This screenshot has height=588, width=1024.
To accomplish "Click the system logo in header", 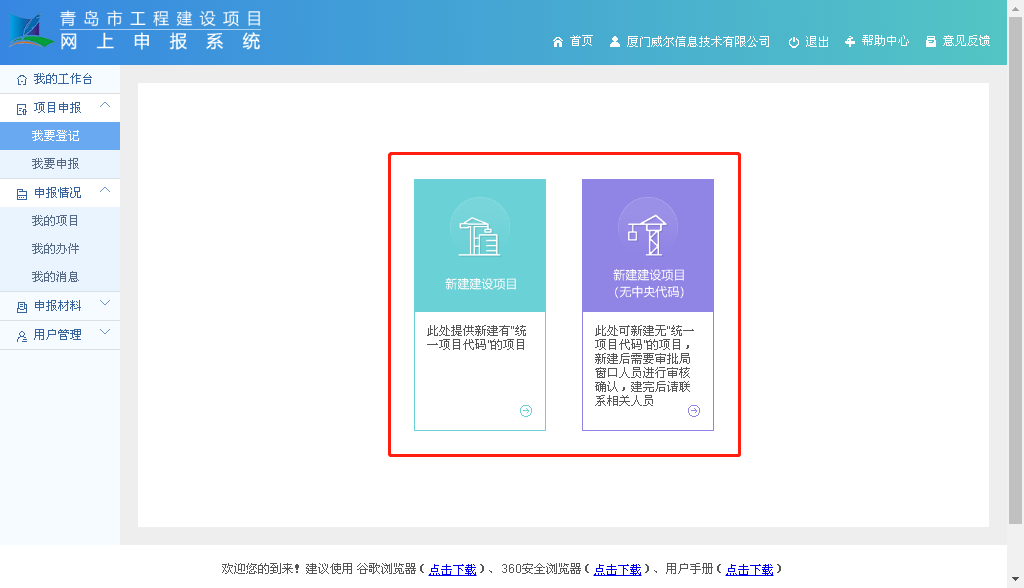I will pos(32,30).
